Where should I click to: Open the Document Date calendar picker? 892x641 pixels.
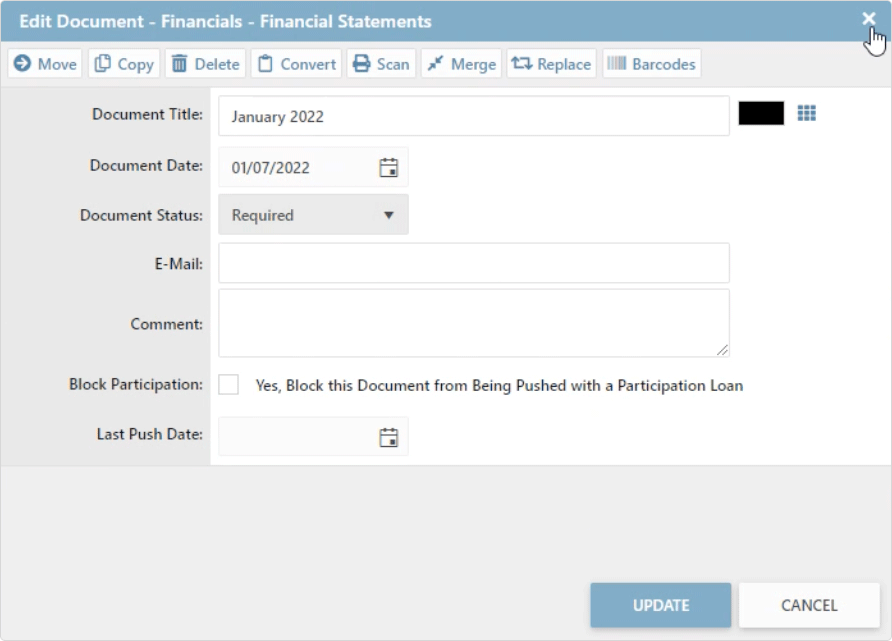pyautogui.click(x=389, y=168)
